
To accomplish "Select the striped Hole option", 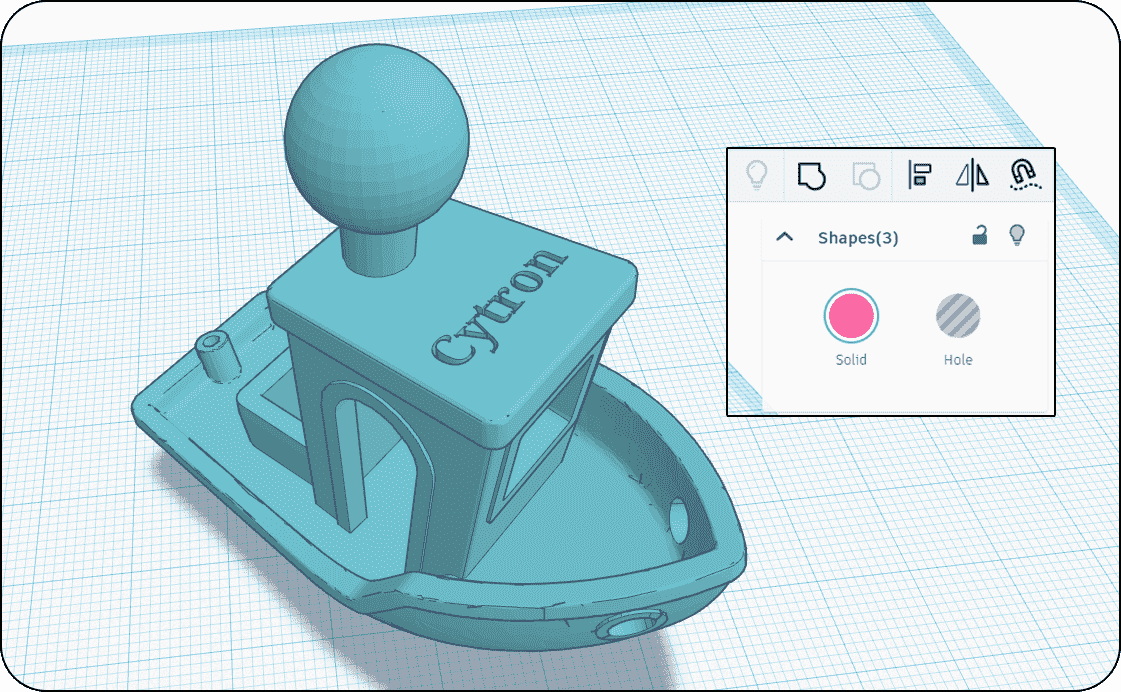I will (x=958, y=316).
